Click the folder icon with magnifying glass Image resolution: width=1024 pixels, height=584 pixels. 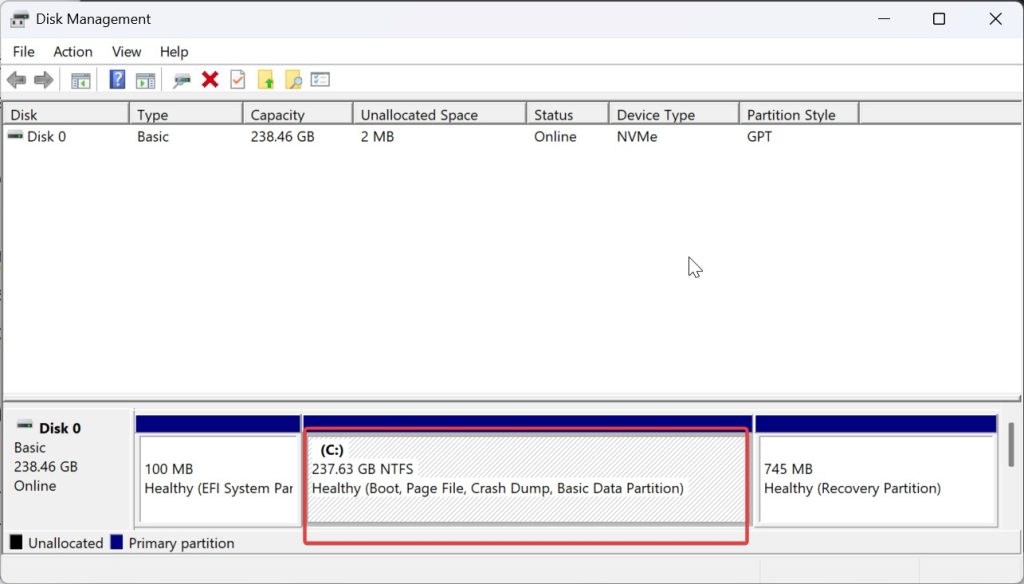pyautogui.click(x=293, y=80)
